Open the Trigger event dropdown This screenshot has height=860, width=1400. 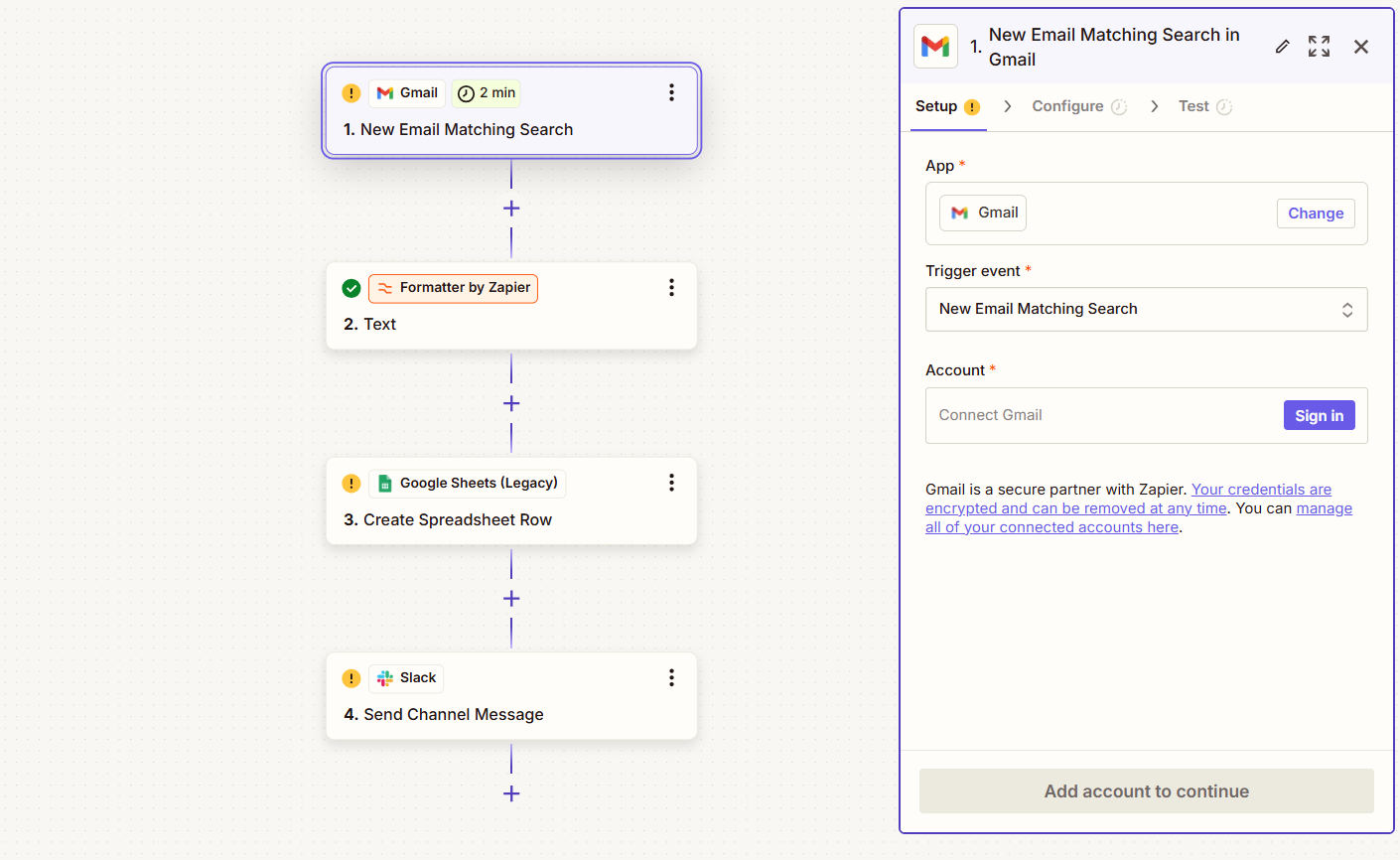pos(1146,309)
